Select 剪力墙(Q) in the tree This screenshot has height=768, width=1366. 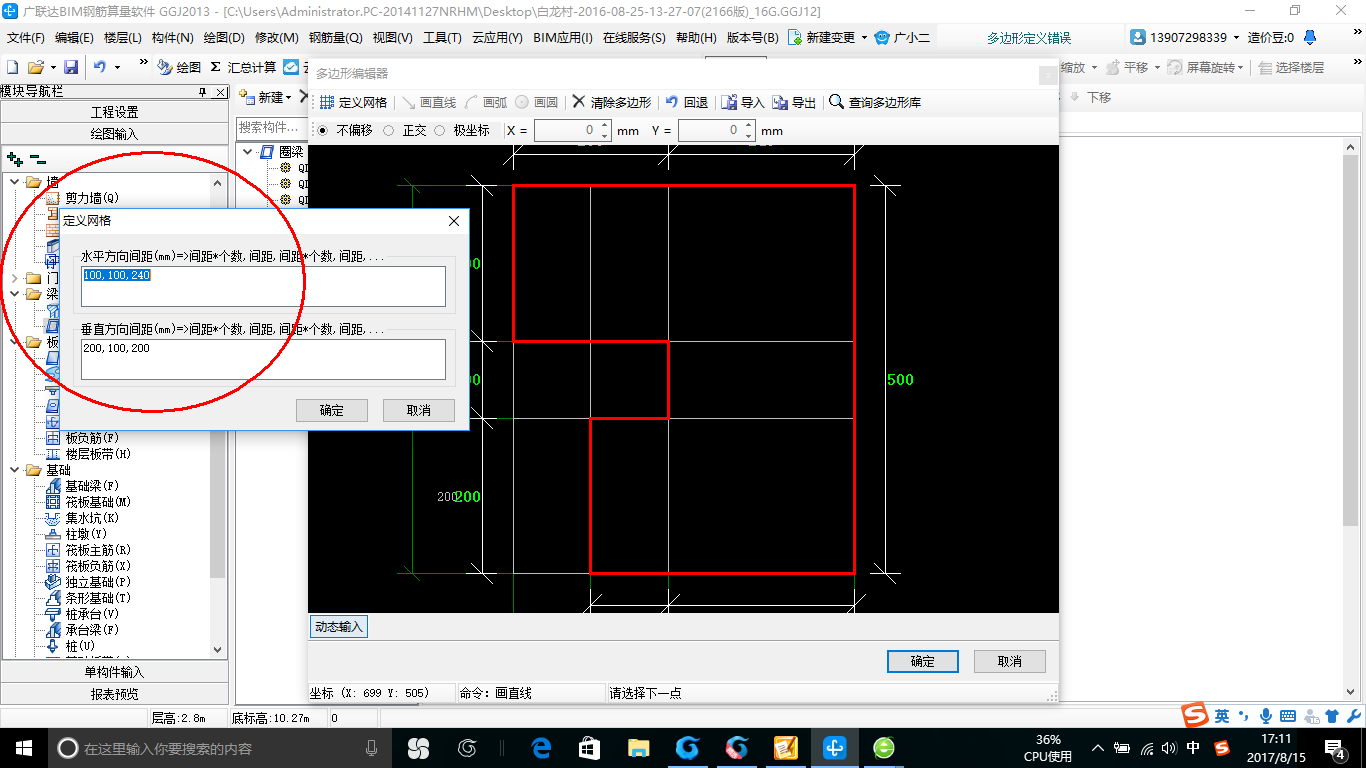click(x=92, y=198)
